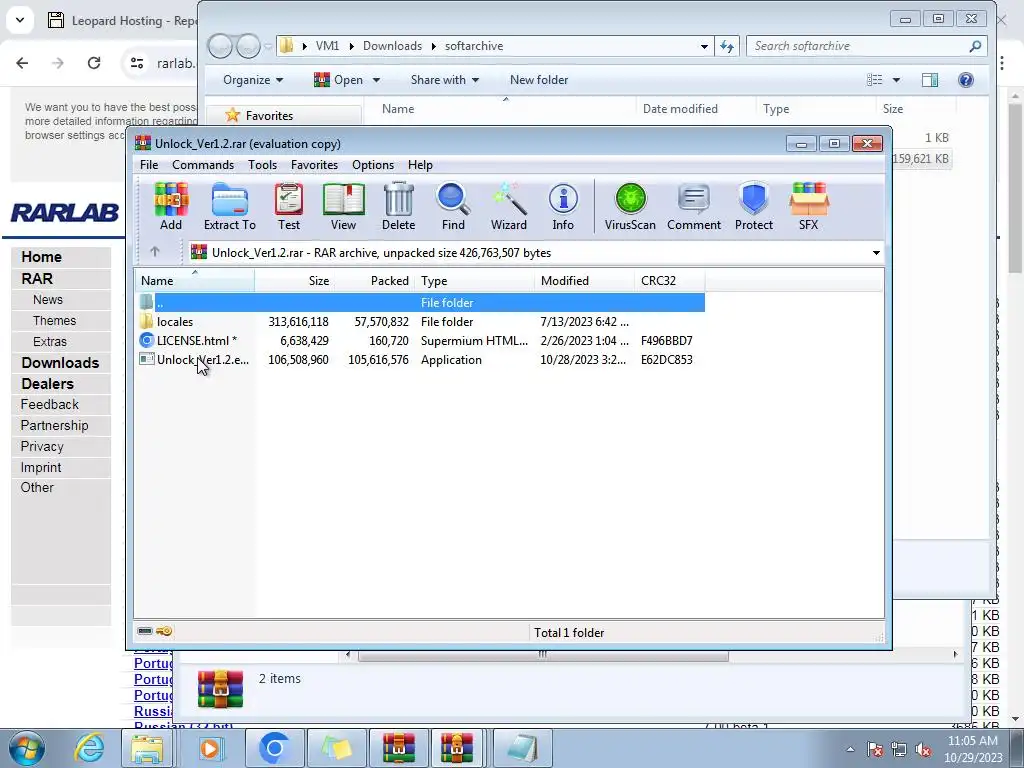Click the Find magnifier icon
The width and height of the screenshot is (1024, 768).
click(x=453, y=207)
